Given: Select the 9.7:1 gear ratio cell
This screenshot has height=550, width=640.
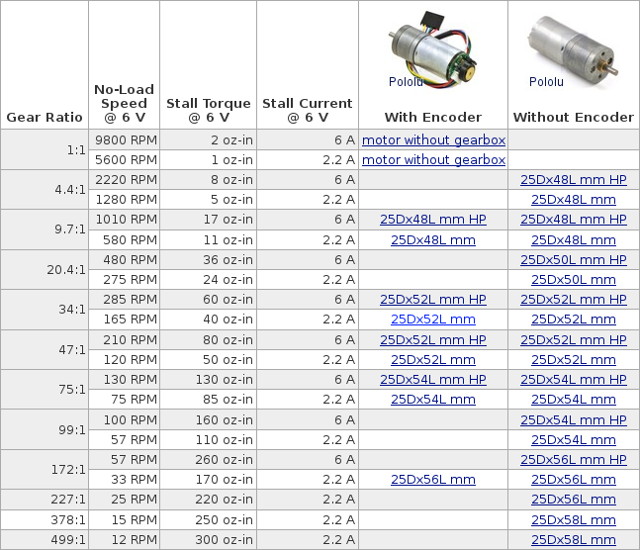Looking at the screenshot, I should click(44, 229).
